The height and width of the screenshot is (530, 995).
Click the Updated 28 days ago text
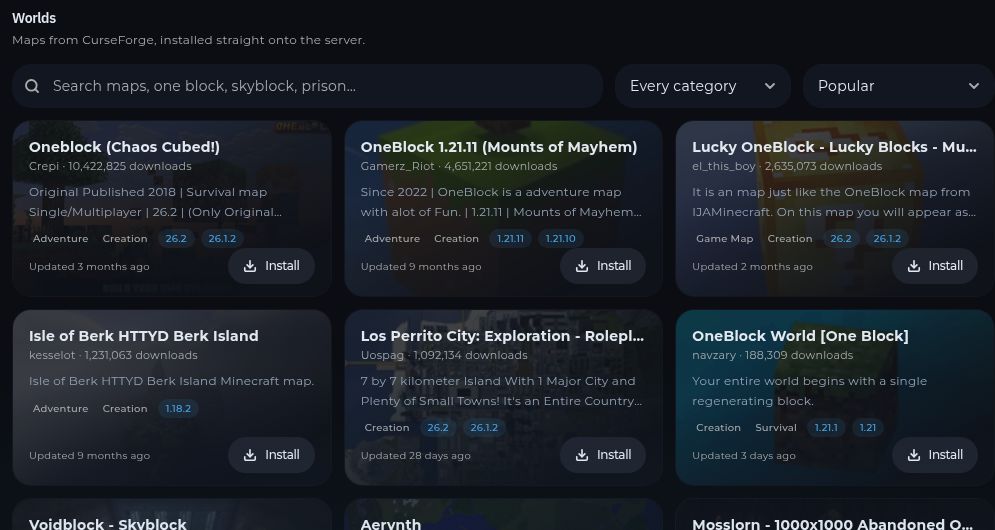click(416, 456)
